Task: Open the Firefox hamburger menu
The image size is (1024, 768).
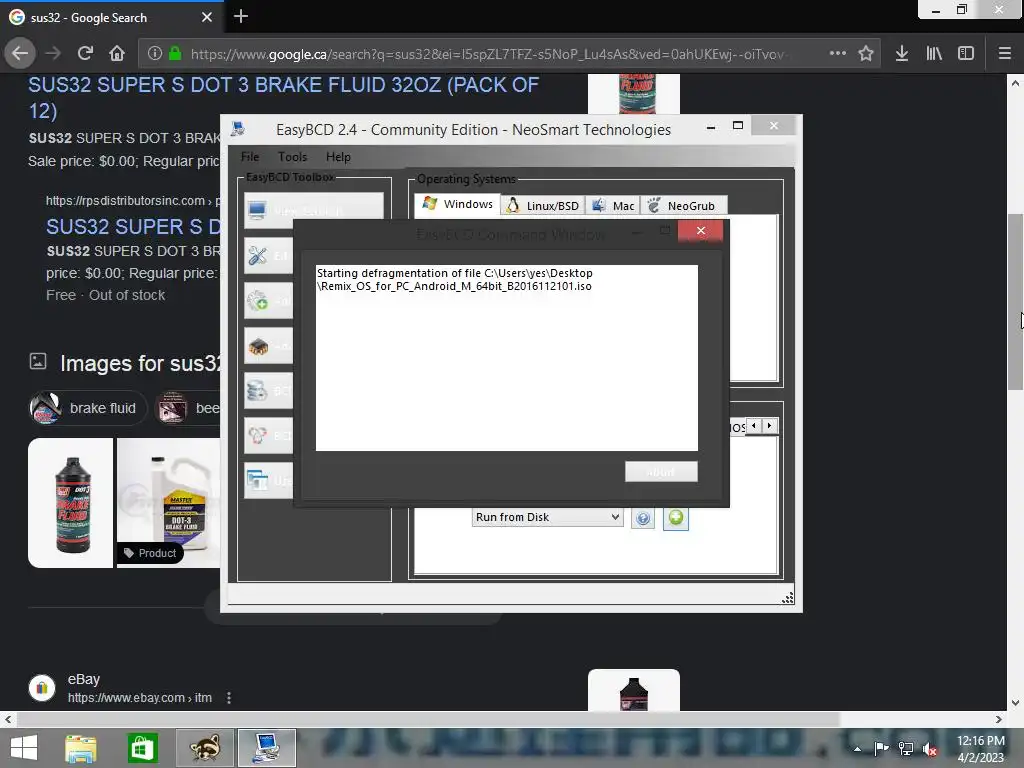Action: 1005,54
